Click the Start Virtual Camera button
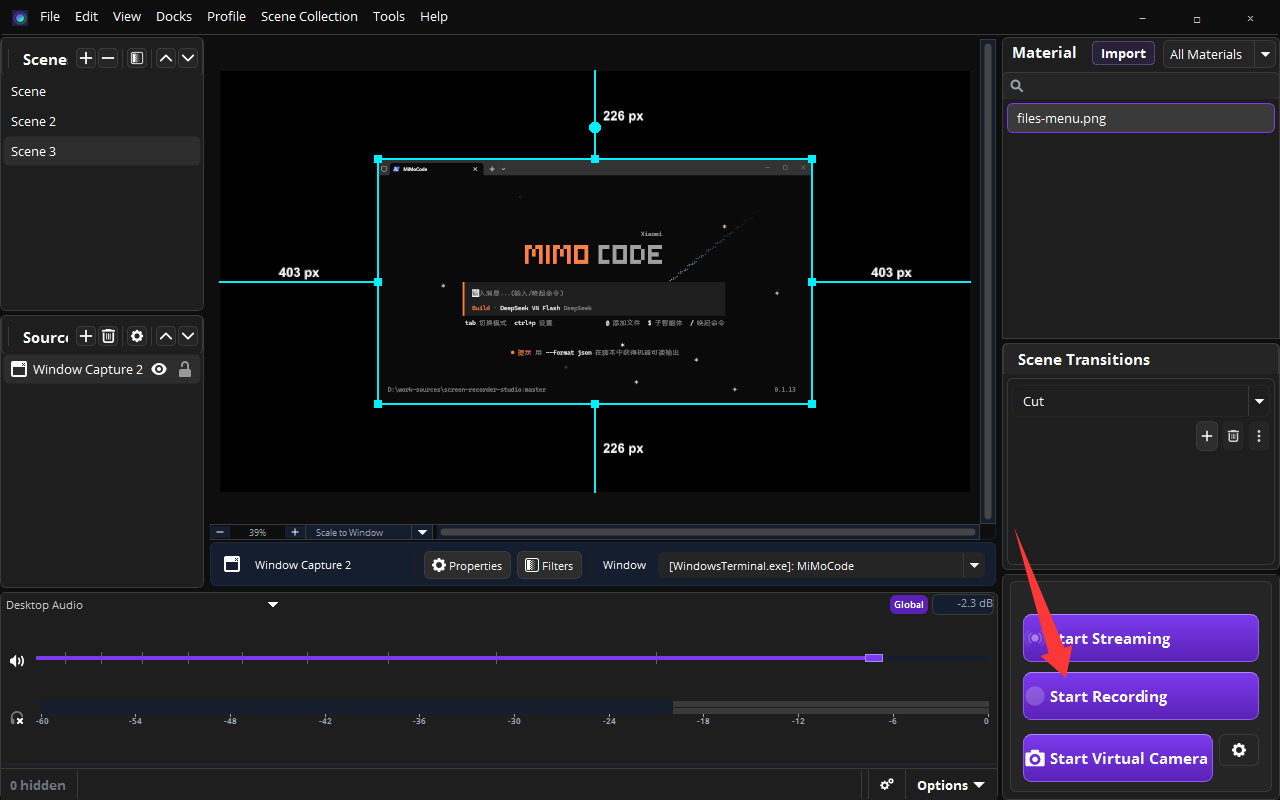Viewport: 1280px width, 800px height. tap(1117, 758)
